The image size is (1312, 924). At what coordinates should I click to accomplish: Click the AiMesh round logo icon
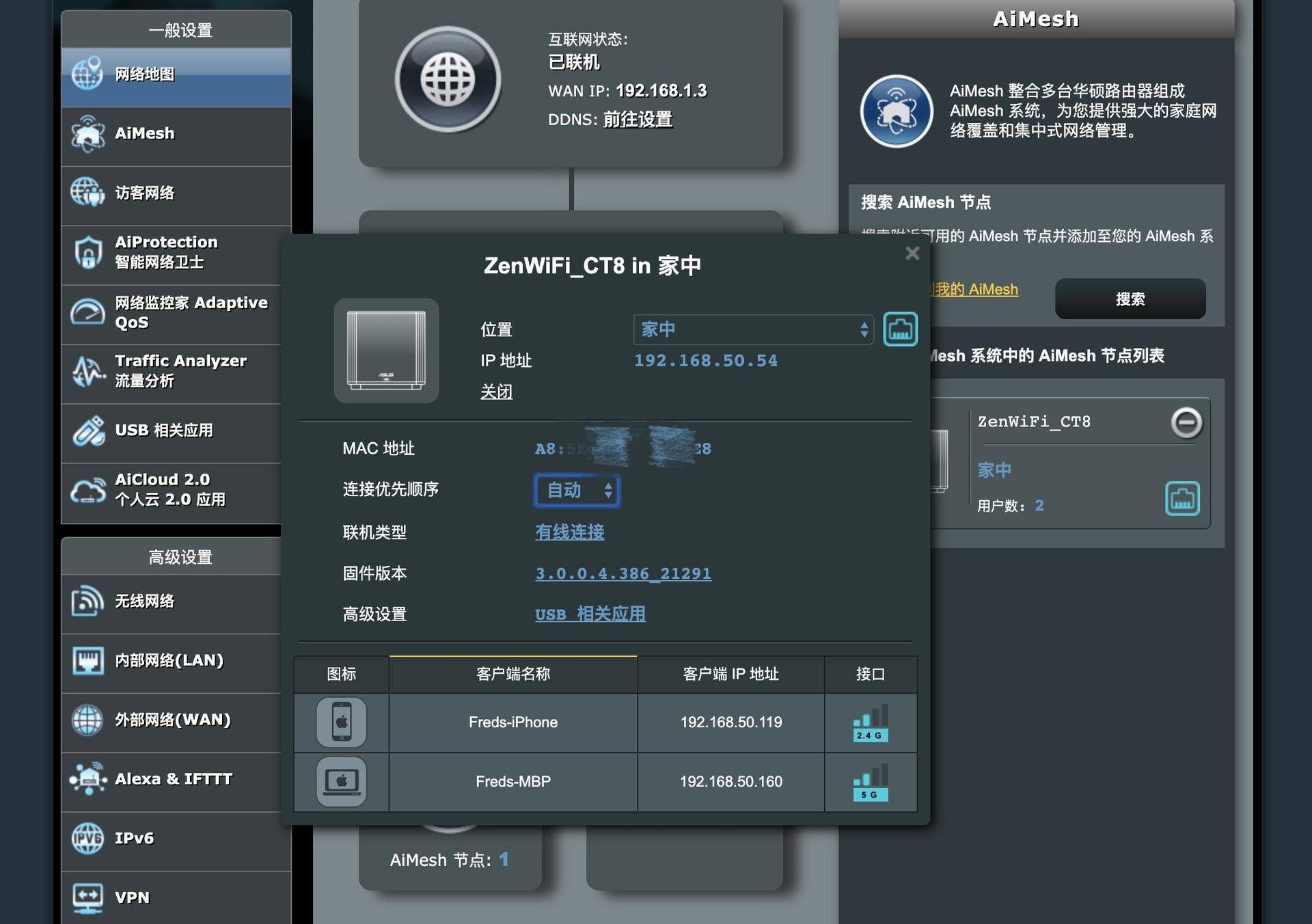[897, 111]
